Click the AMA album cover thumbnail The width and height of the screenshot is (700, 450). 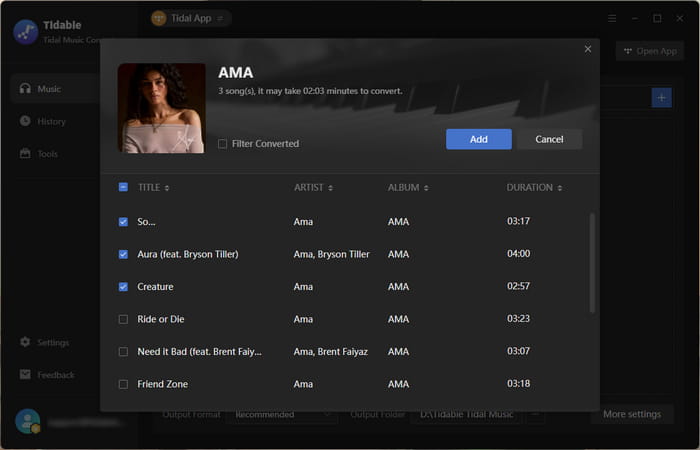[x=162, y=108]
